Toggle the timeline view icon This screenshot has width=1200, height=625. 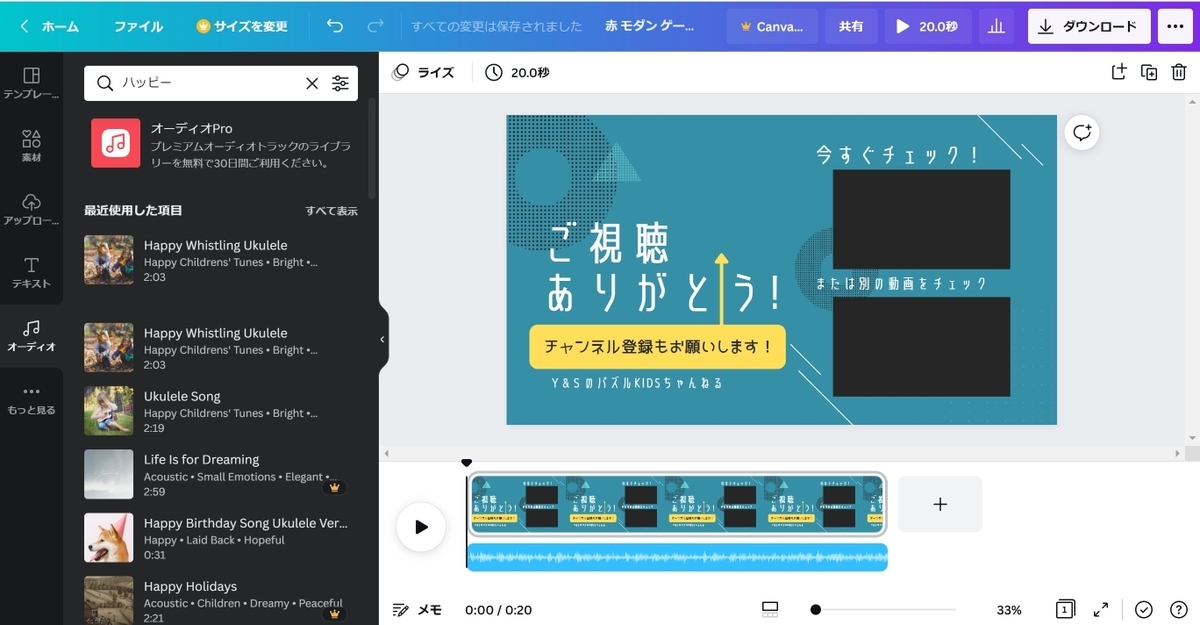770,609
